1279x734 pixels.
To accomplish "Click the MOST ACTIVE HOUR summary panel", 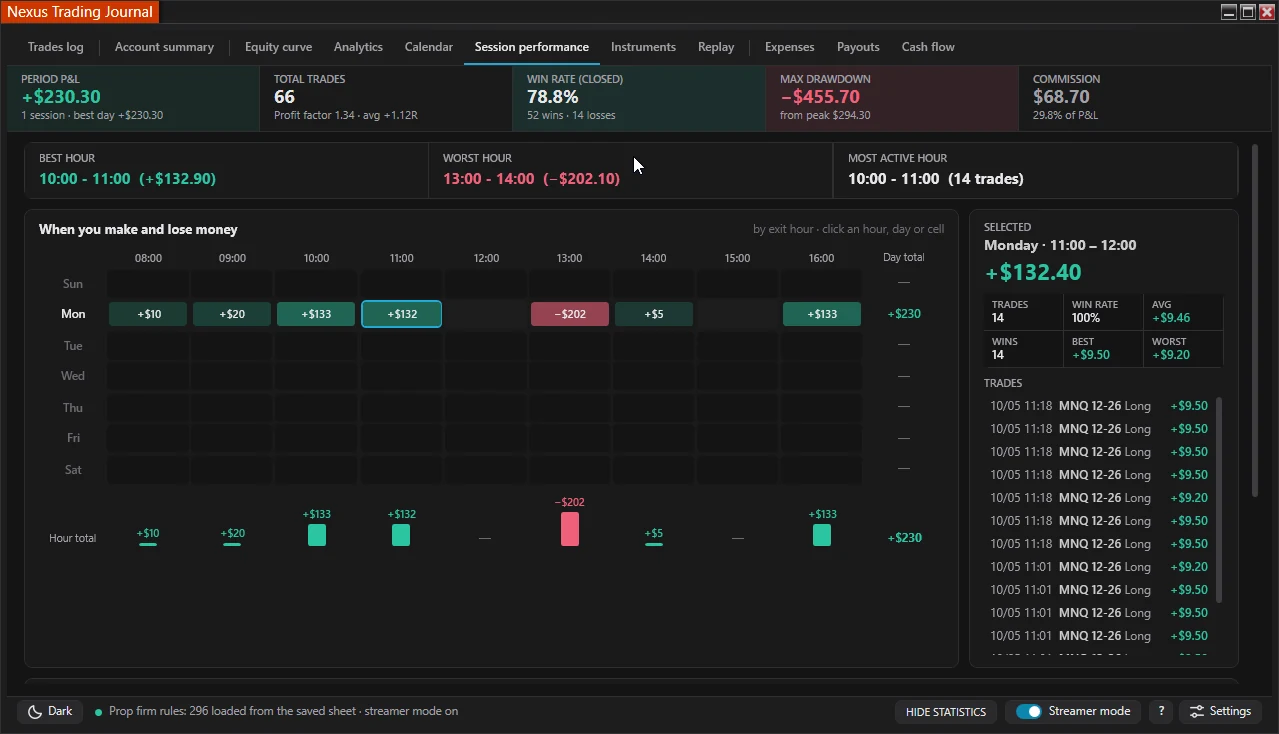I will (1035, 170).
